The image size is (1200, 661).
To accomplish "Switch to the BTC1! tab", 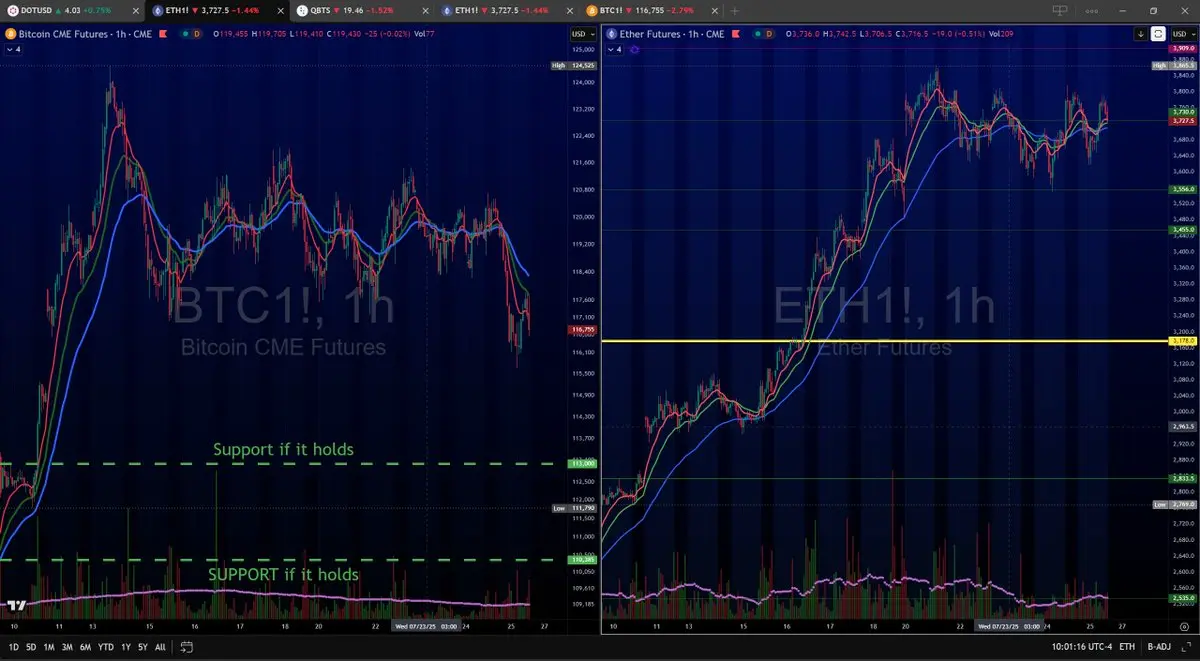I will point(650,10).
